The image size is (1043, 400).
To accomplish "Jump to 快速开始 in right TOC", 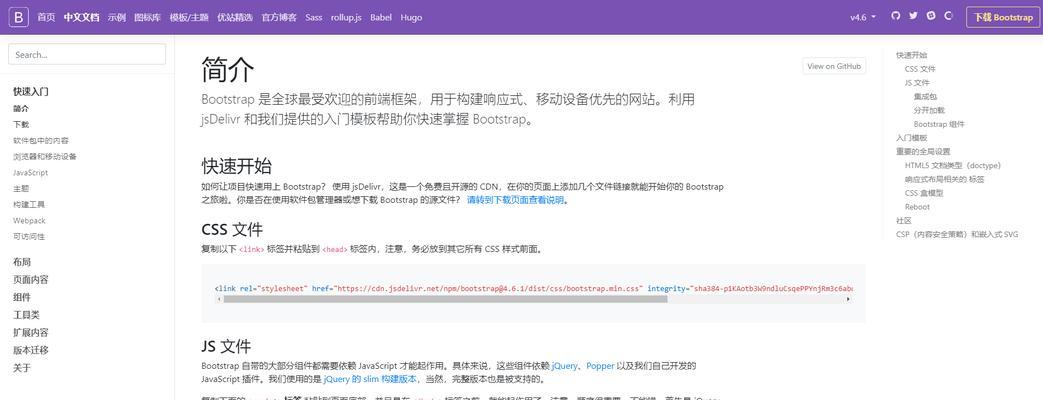I will point(911,55).
